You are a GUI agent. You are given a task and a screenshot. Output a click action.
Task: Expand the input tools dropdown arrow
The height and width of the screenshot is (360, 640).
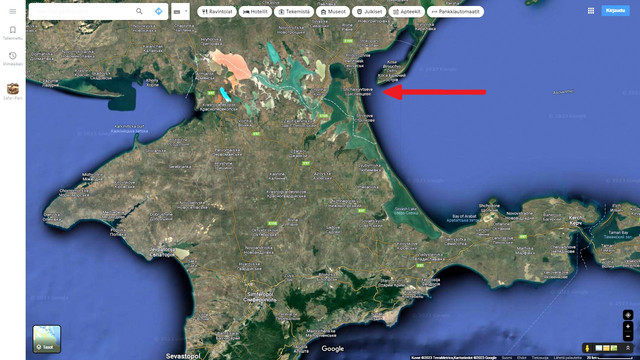point(186,11)
